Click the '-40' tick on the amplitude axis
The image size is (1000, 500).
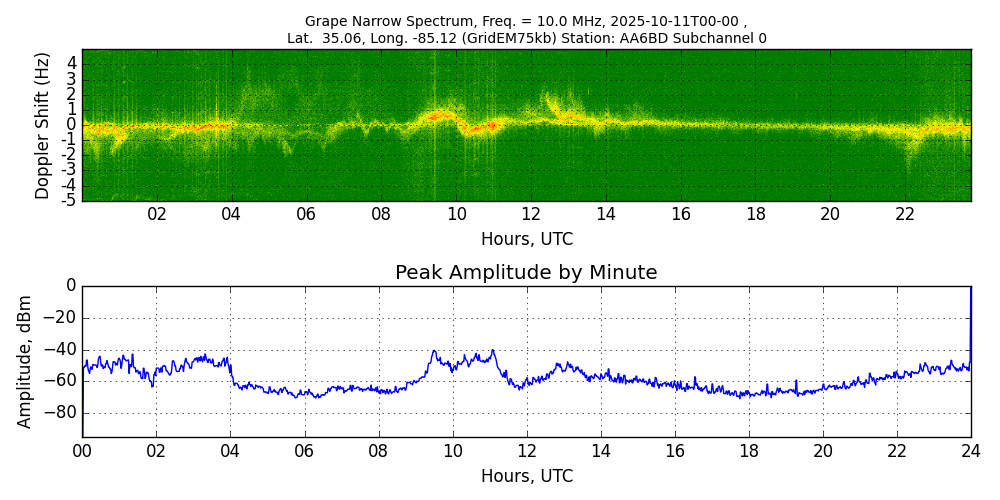click(62, 350)
